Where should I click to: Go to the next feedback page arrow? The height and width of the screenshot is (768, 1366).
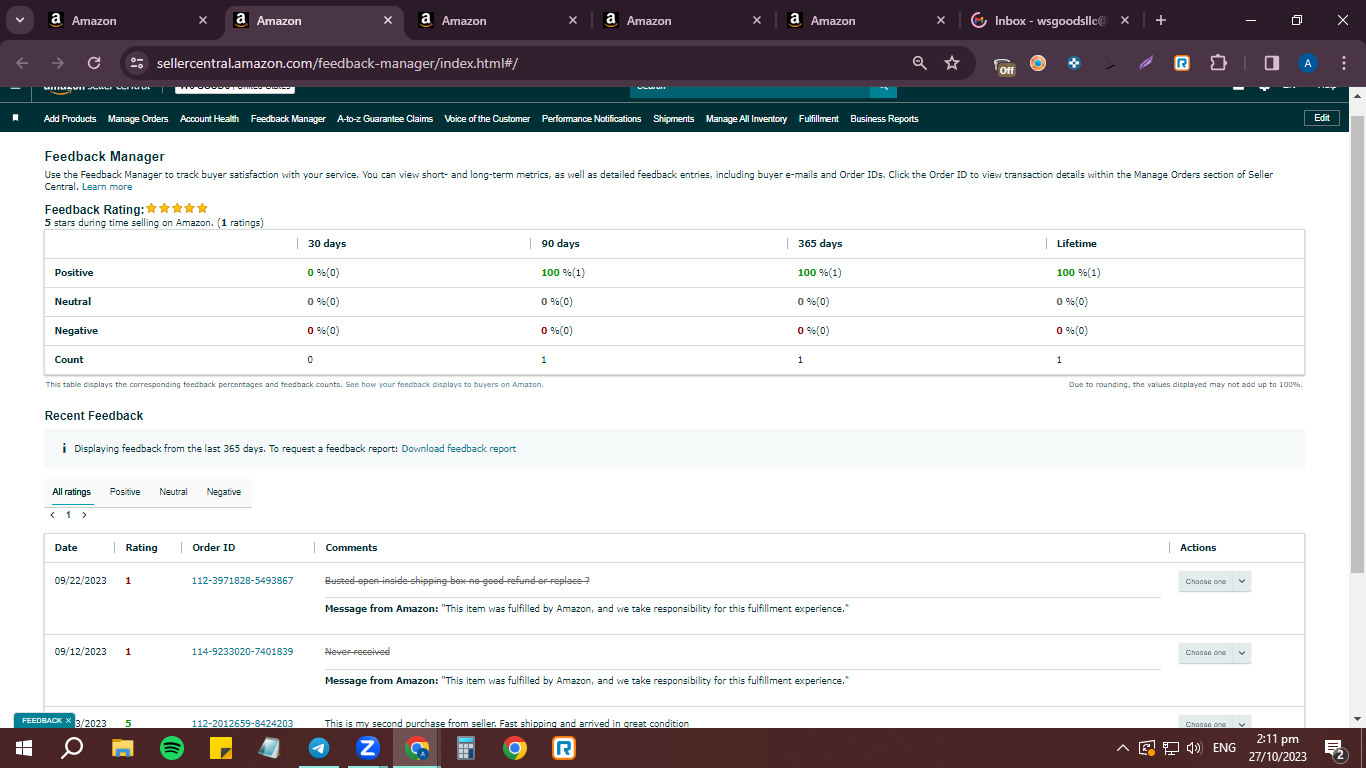pyautogui.click(x=84, y=515)
